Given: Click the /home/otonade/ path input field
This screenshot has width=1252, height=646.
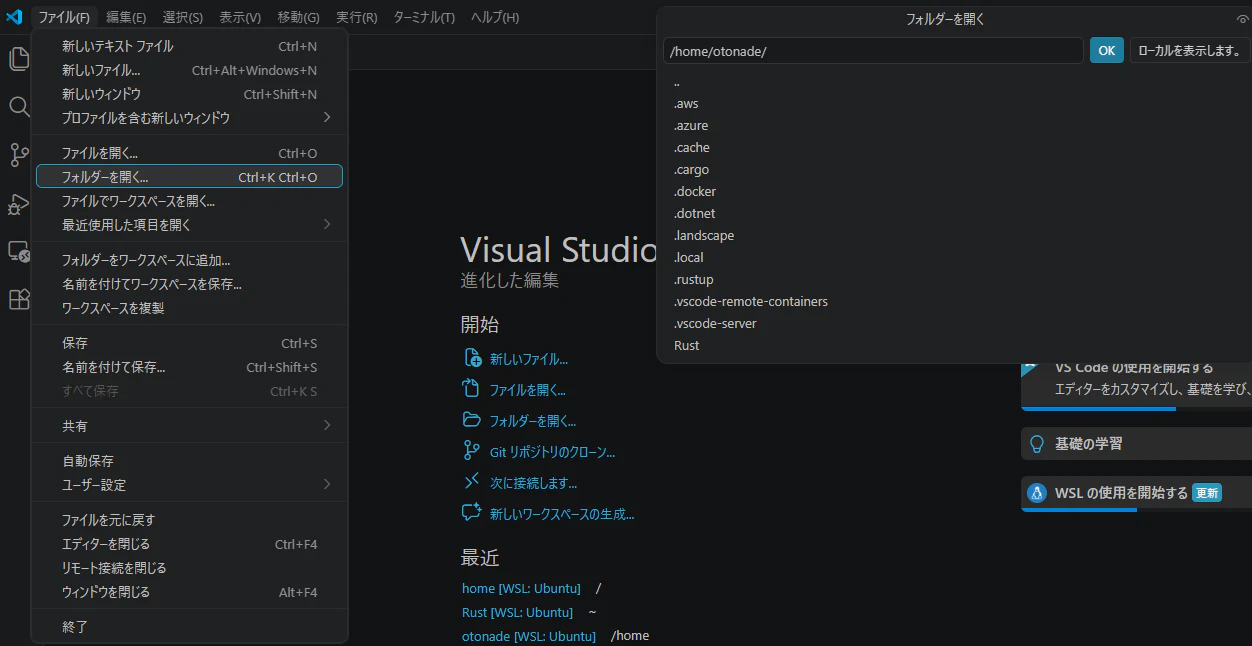Looking at the screenshot, I should pos(873,51).
